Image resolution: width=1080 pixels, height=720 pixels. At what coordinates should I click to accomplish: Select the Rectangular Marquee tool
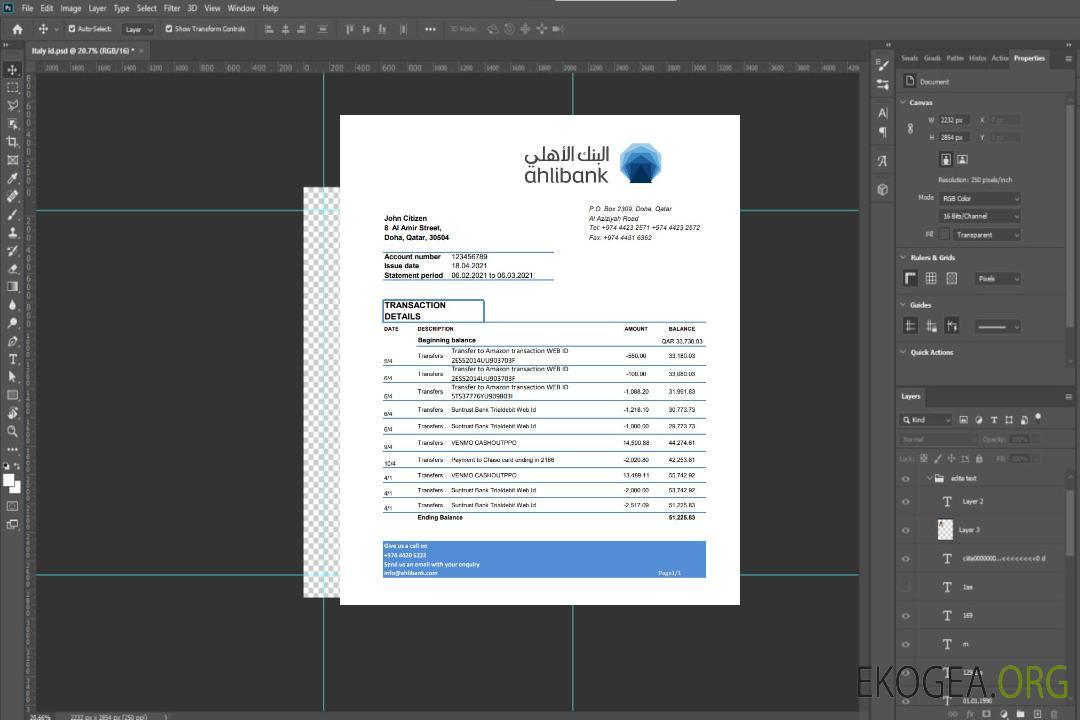pyautogui.click(x=12, y=88)
